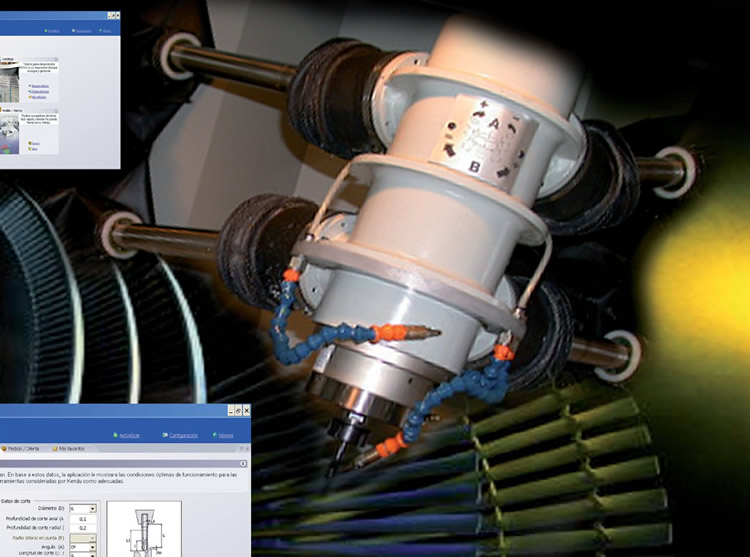Click the round info icon on the grey header bar

[x=243, y=464]
